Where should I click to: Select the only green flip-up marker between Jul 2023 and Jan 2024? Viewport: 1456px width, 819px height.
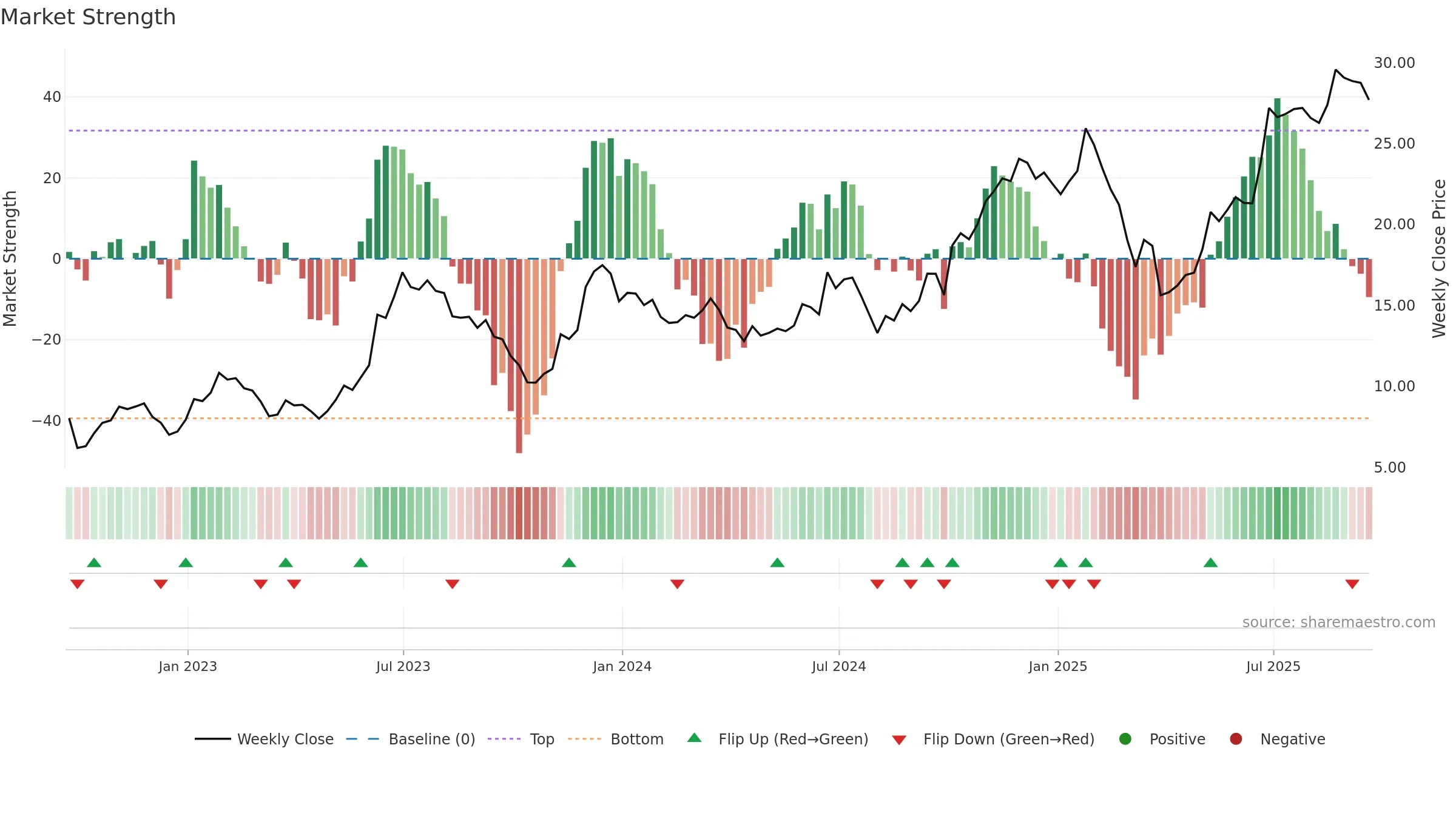568,562
